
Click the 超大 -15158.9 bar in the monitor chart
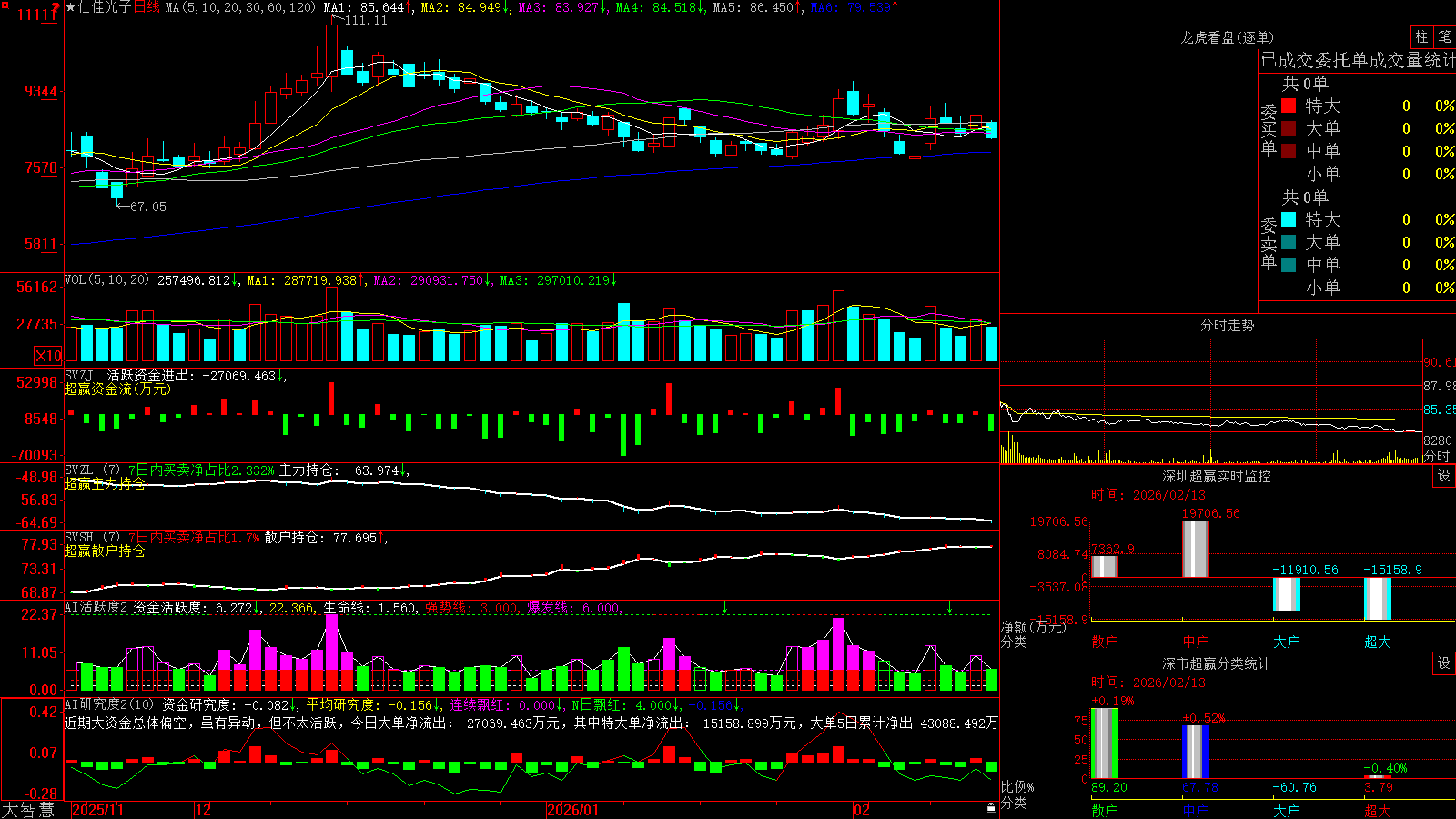[1378, 599]
